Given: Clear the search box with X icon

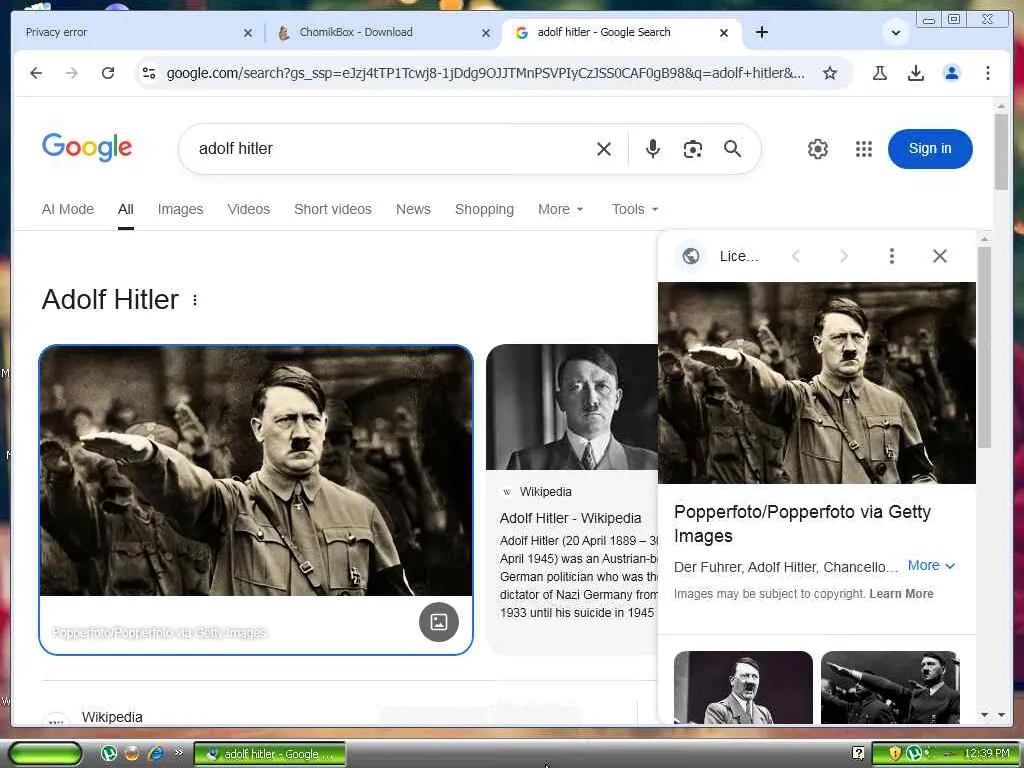Looking at the screenshot, I should (604, 149).
